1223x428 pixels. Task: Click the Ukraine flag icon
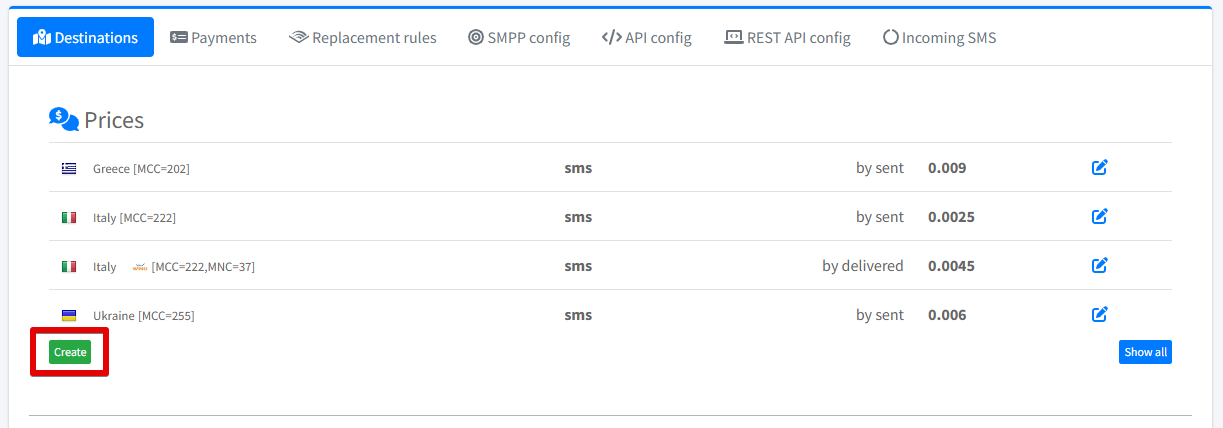69,316
